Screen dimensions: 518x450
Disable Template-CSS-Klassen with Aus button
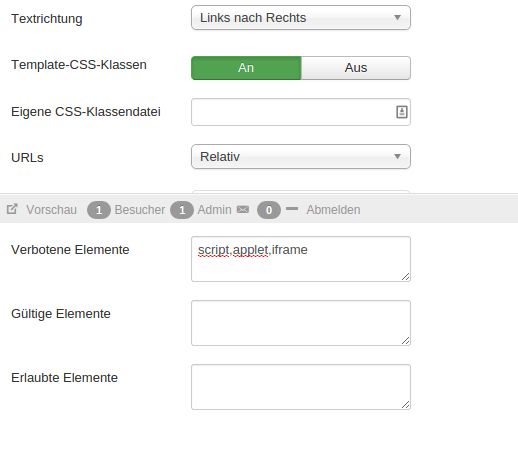(356, 68)
